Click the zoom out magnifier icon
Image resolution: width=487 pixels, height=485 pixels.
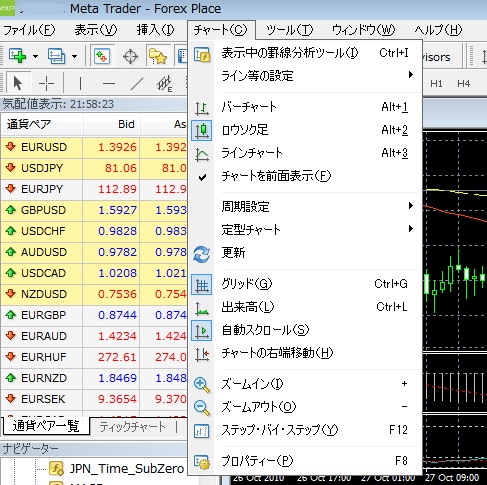pyautogui.click(x=202, y=408)
